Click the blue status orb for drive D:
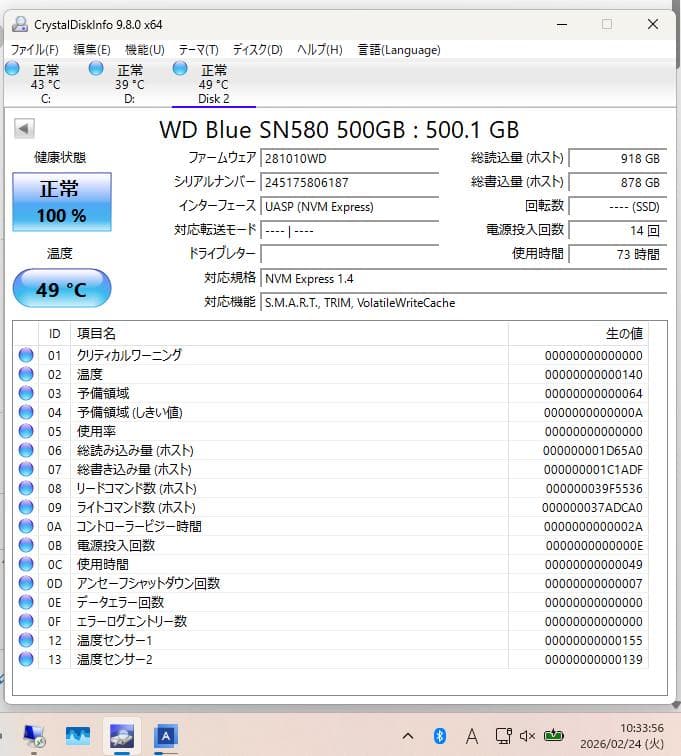Image resolution: width=681 pixels, height=756 pixels. coord(96,68)
